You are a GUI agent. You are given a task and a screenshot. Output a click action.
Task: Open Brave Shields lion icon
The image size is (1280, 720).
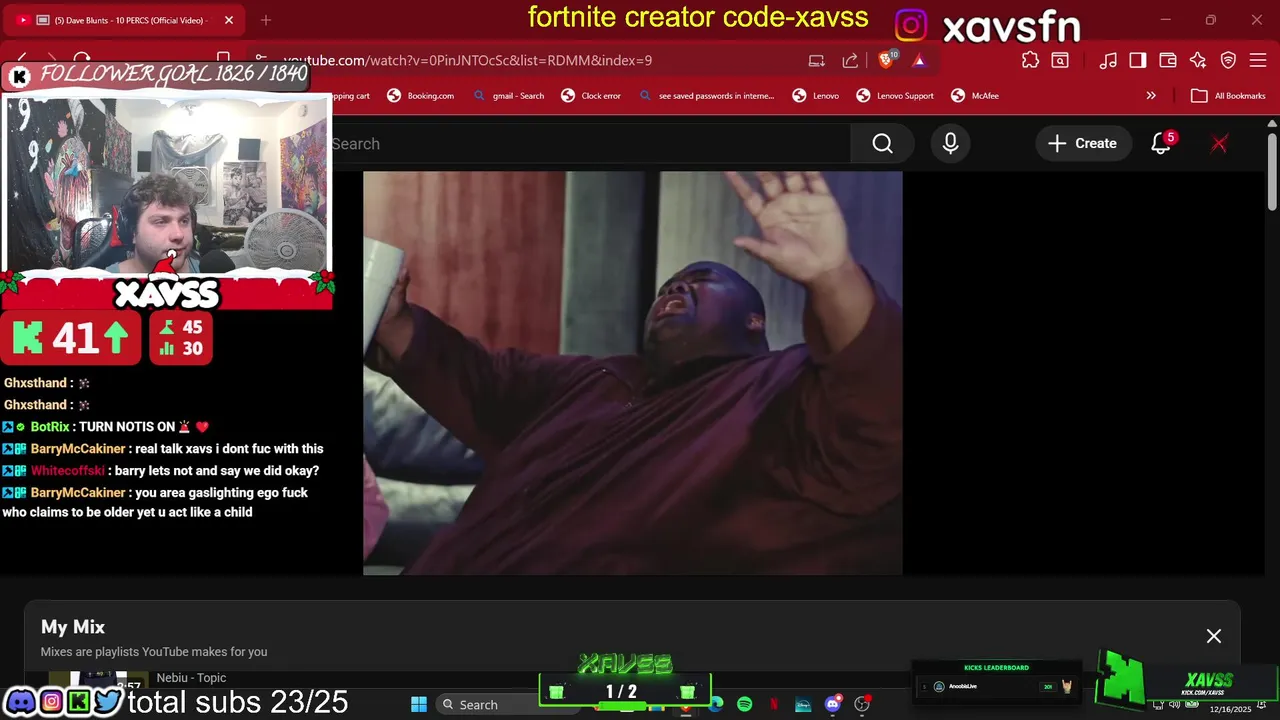[887, 60]
